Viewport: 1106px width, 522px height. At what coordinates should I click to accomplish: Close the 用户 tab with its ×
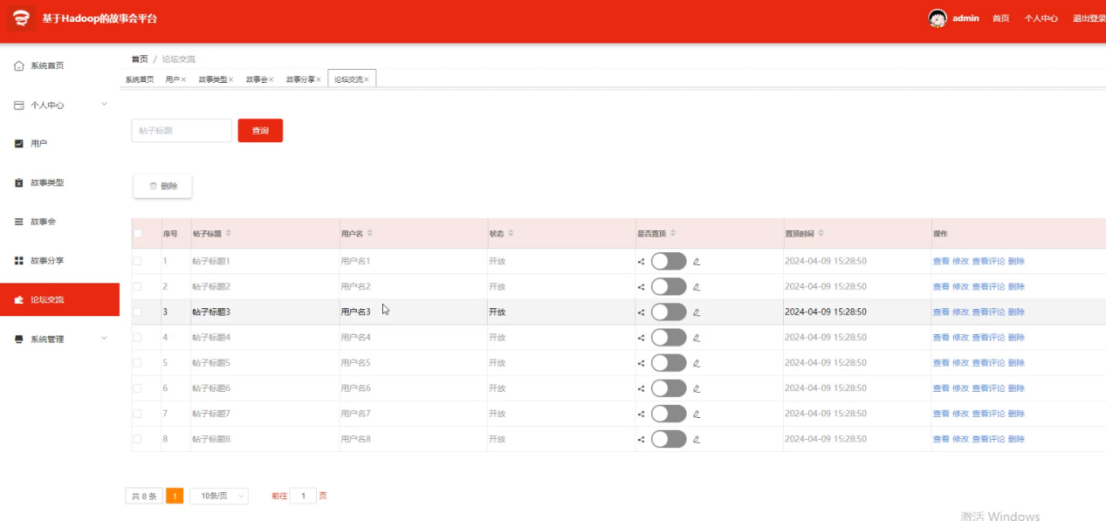[183, 80]
